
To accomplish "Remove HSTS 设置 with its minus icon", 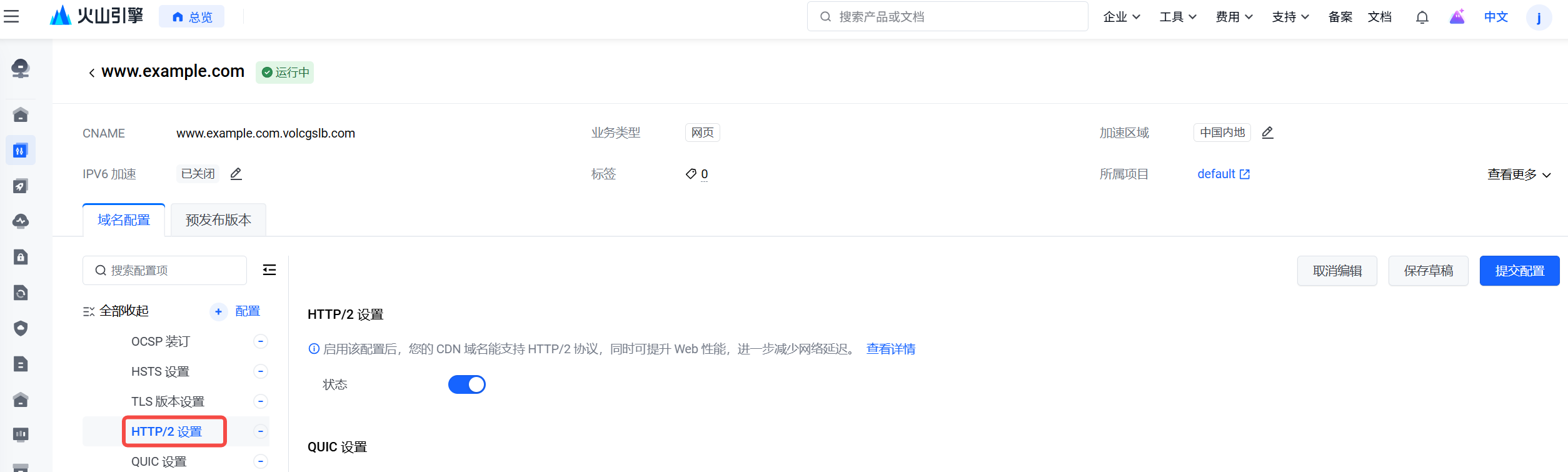I will 261,371.
